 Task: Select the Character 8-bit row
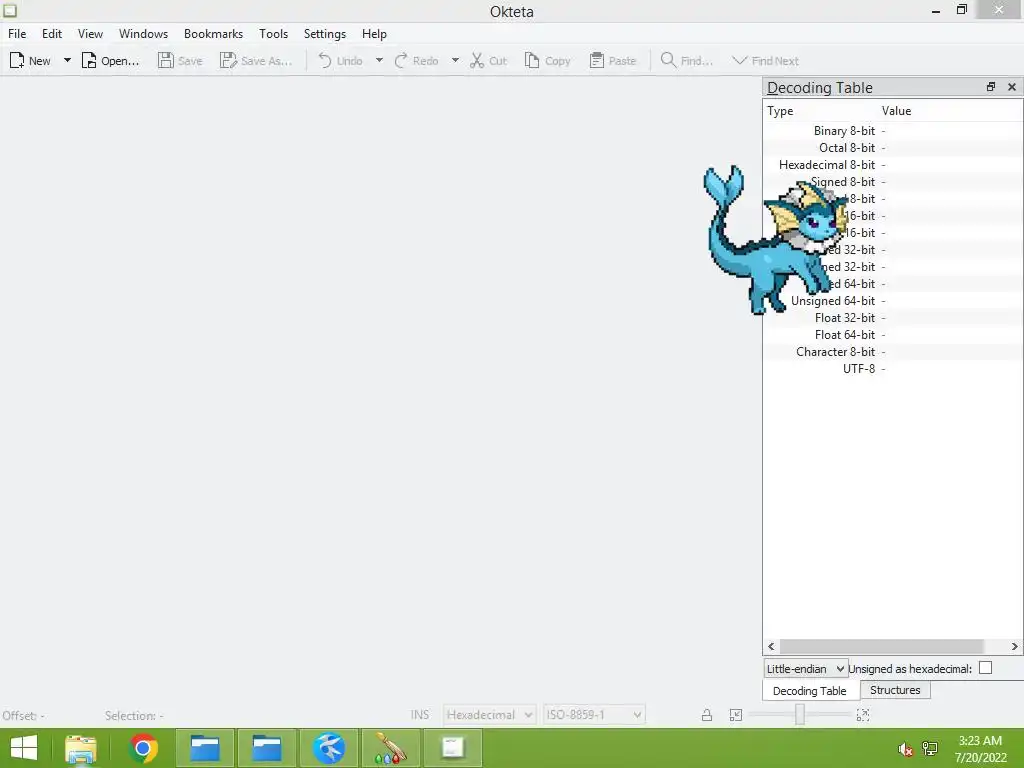[x=893, y=351]
